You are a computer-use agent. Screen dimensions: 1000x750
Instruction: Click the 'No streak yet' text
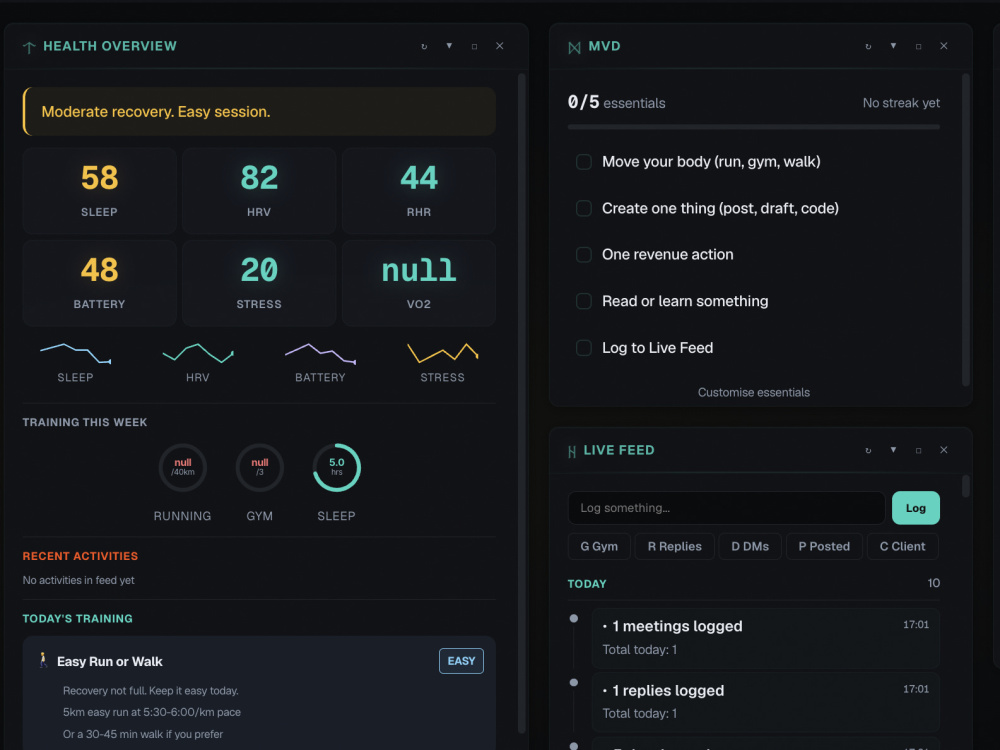click(x=901, y=103)
